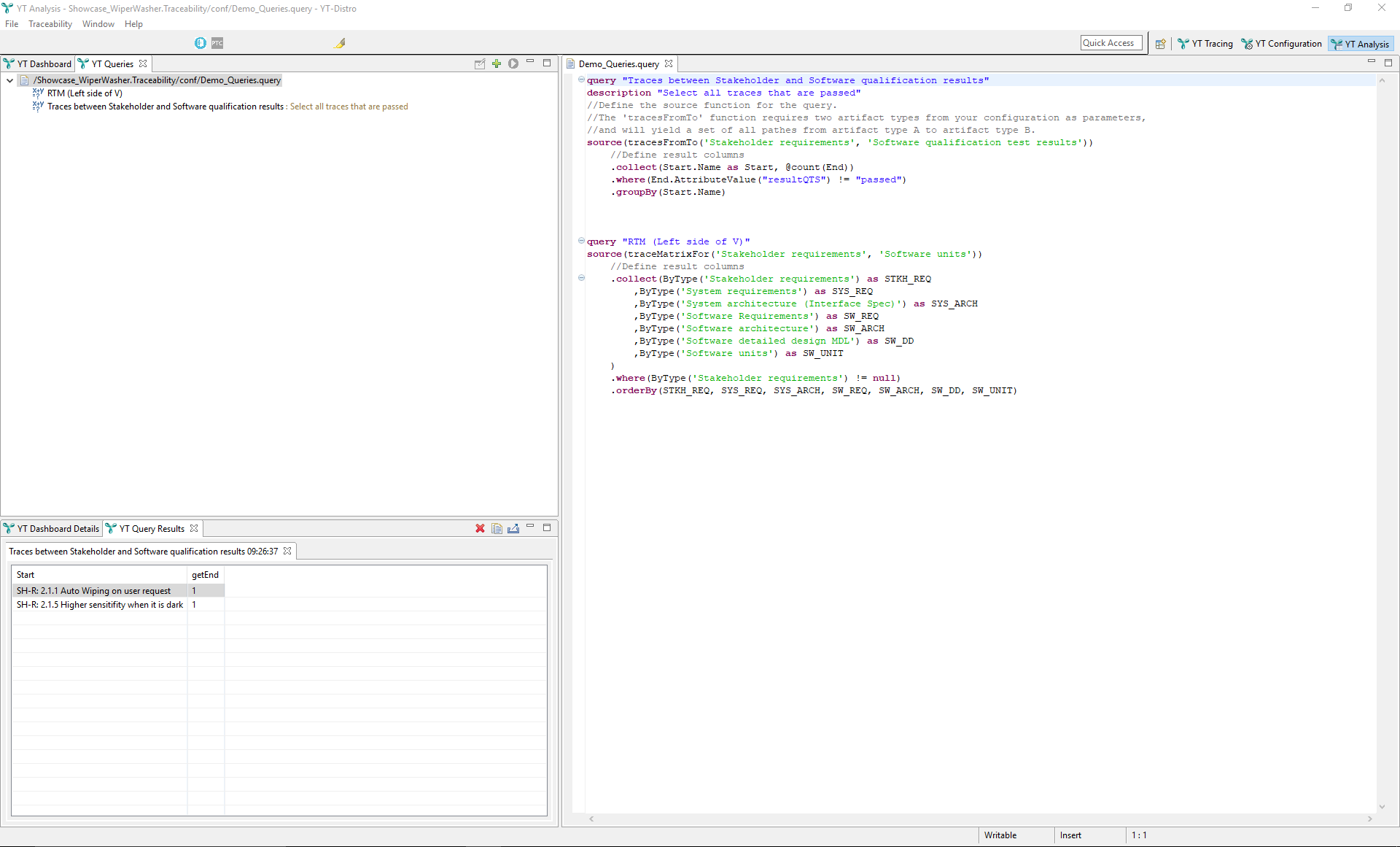1400x847 pixels.
Task: Select the YT Query Results tab
Action: 152,528
